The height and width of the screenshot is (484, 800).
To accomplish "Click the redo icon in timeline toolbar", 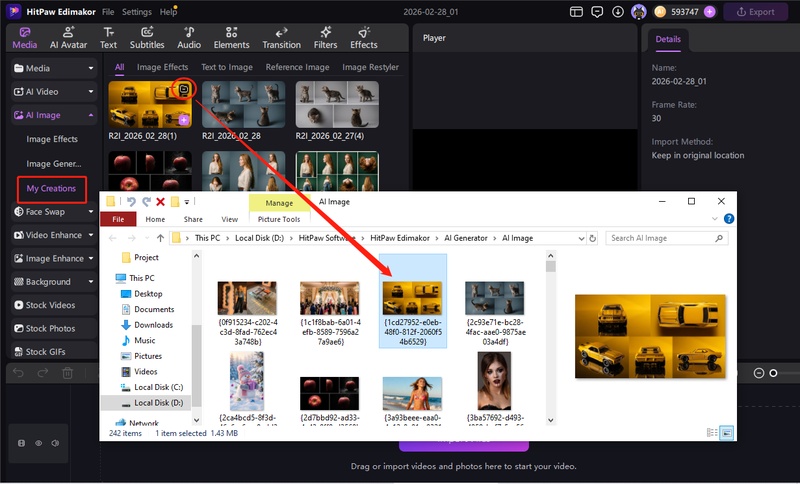I will 43,373.
